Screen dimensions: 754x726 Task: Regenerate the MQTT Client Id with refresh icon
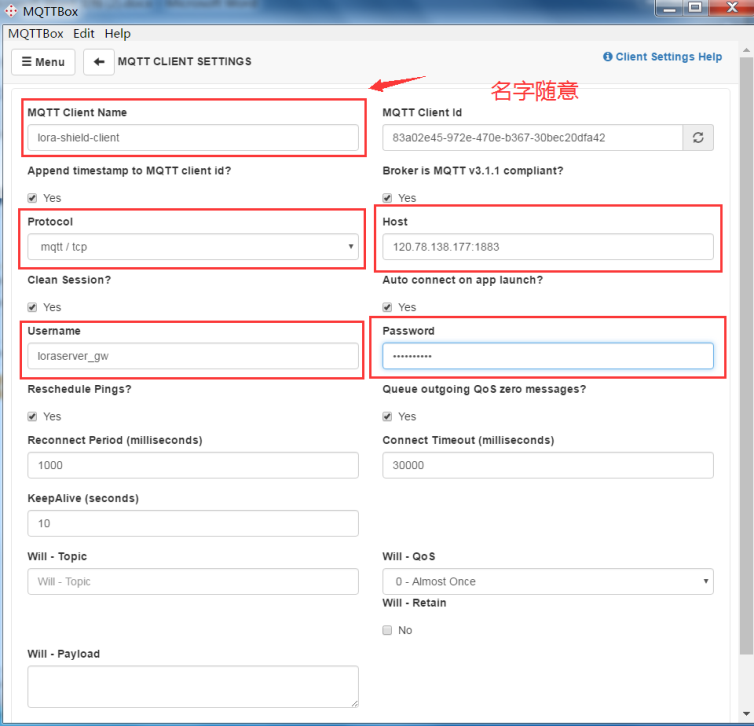click(x=698, y=138)
